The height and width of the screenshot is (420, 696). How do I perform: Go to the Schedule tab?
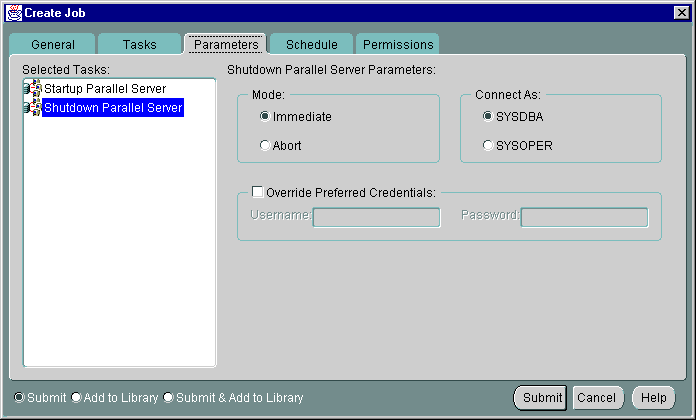(311, 45)
